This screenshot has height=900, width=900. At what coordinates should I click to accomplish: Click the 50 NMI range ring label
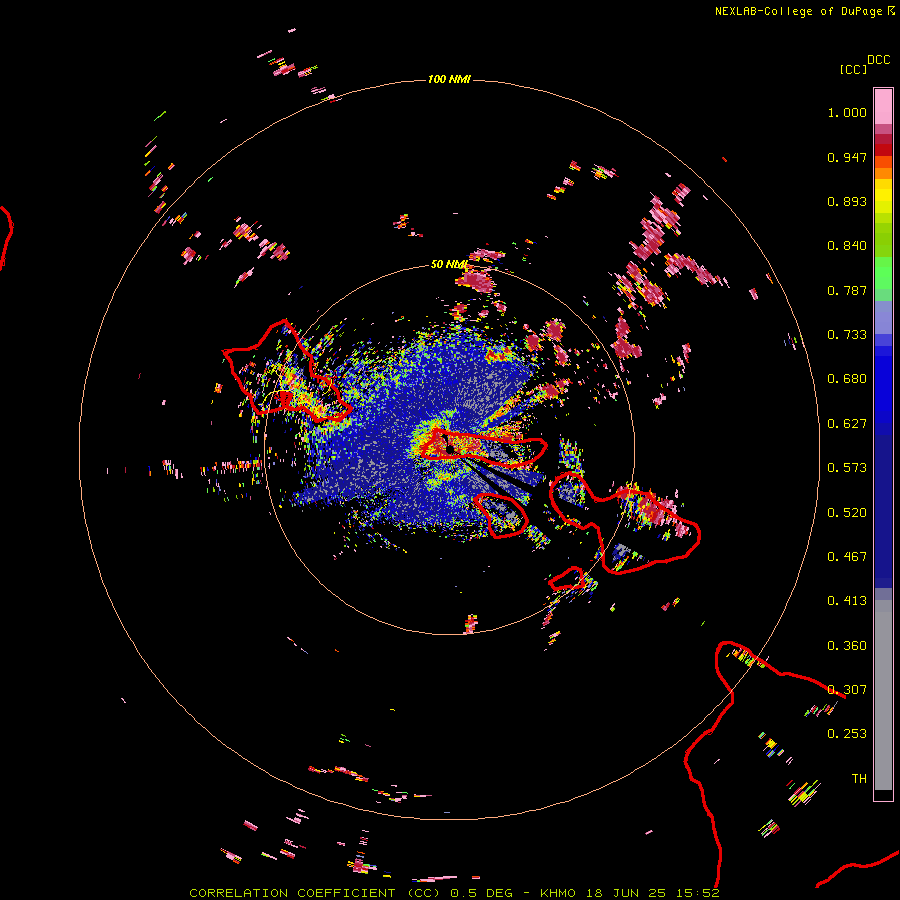point(449,264)
